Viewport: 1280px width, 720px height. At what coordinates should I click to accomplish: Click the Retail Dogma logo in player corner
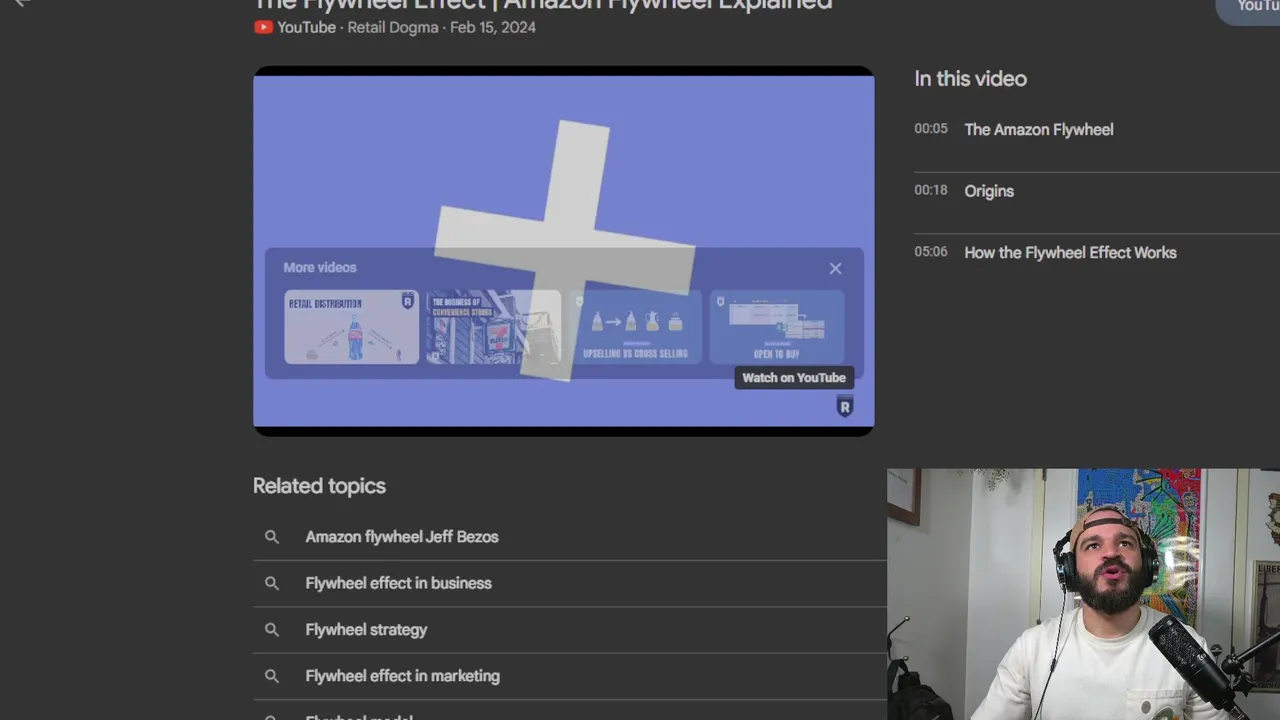tap(845, 406)
